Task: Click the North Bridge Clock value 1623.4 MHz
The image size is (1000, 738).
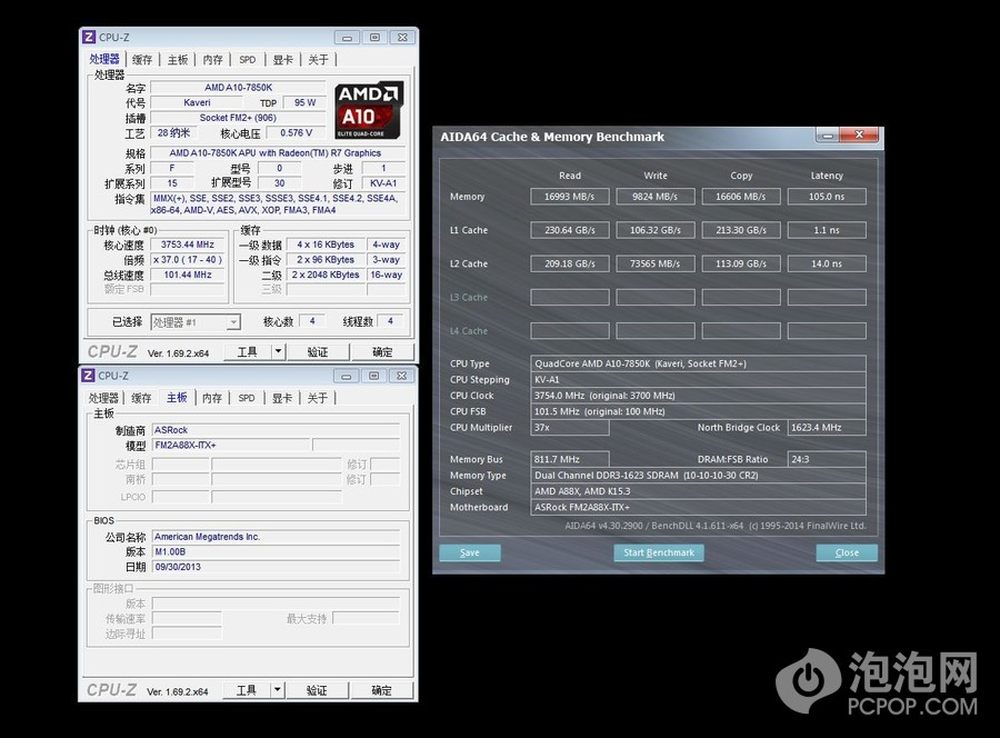Action: coord(827,427)
